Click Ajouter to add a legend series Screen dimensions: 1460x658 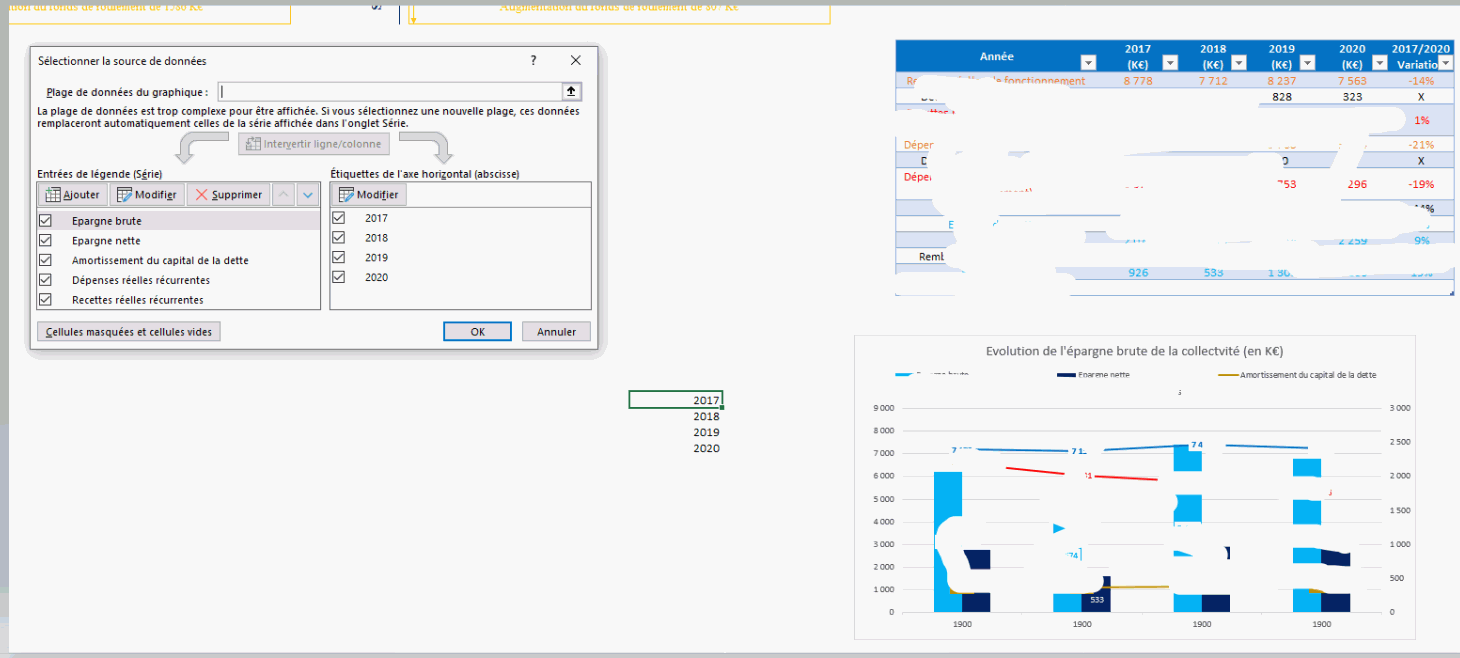(72, 195)
